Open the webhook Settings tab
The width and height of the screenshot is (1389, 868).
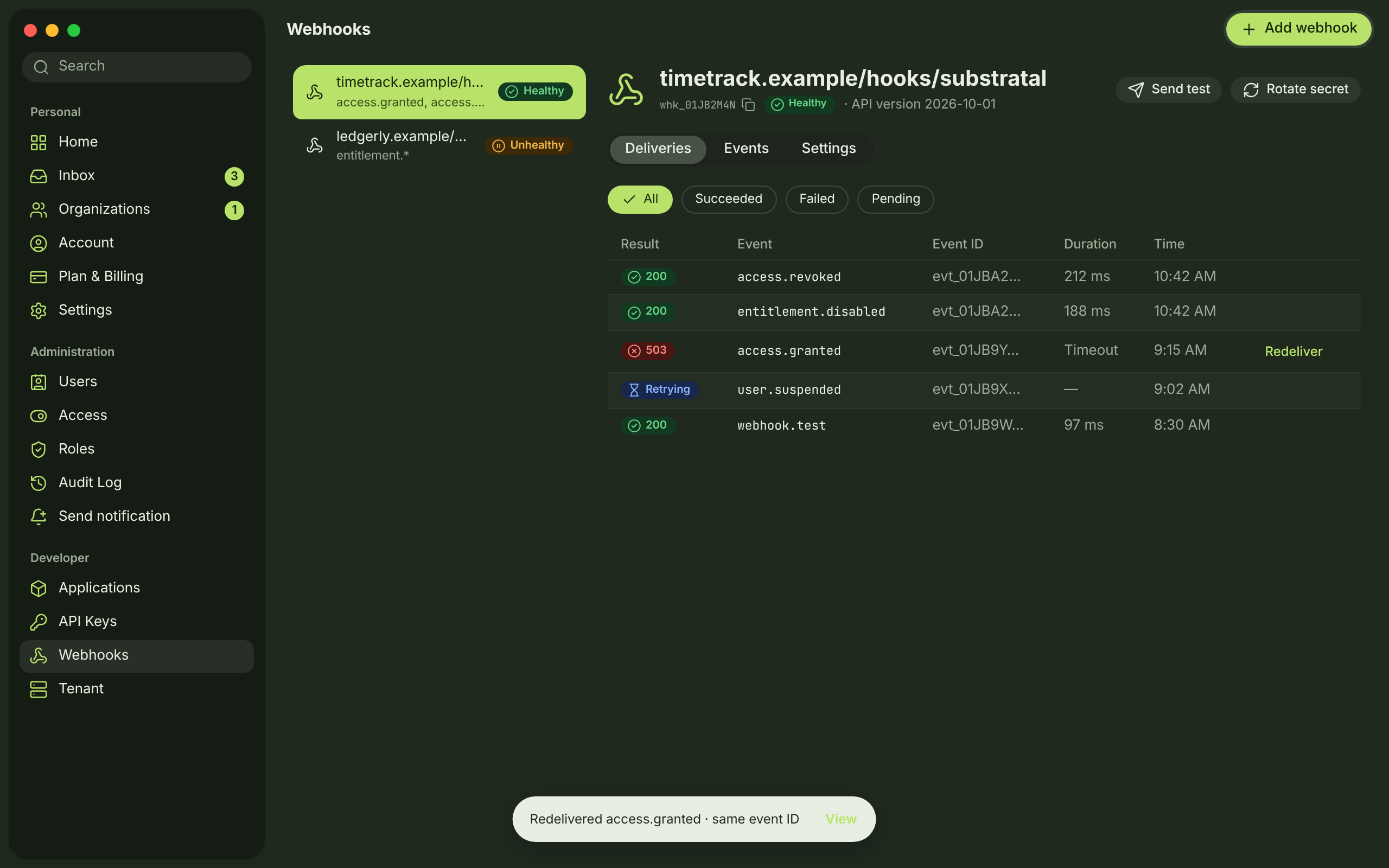(x=828, y=149)
